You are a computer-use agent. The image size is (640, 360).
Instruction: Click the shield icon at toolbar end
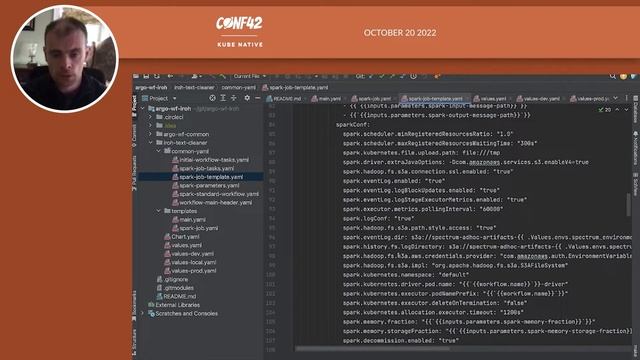[633, 76]
